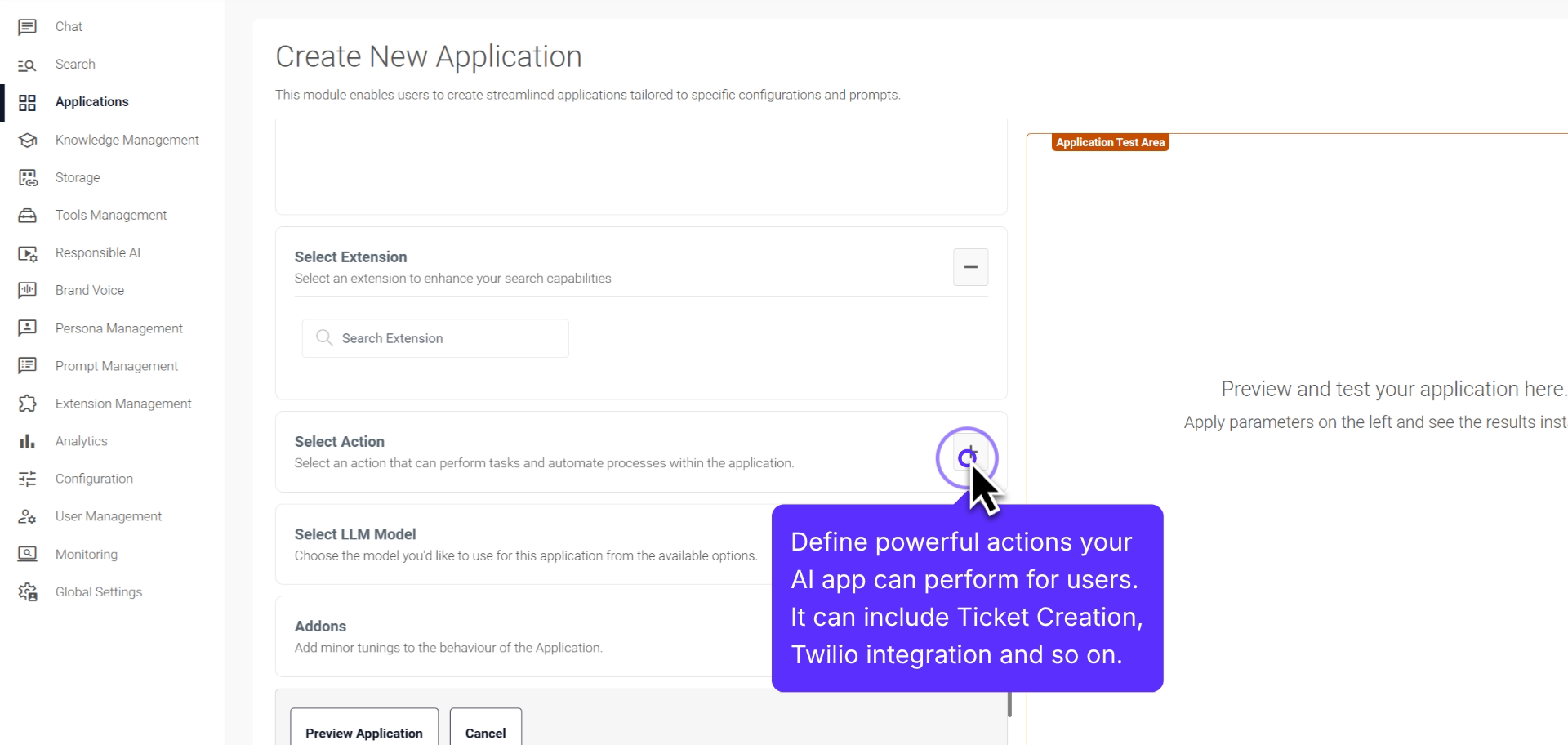Open the Analytics bar-chart icon
This screenshot has width=1568, height=745.
[28, 441]
